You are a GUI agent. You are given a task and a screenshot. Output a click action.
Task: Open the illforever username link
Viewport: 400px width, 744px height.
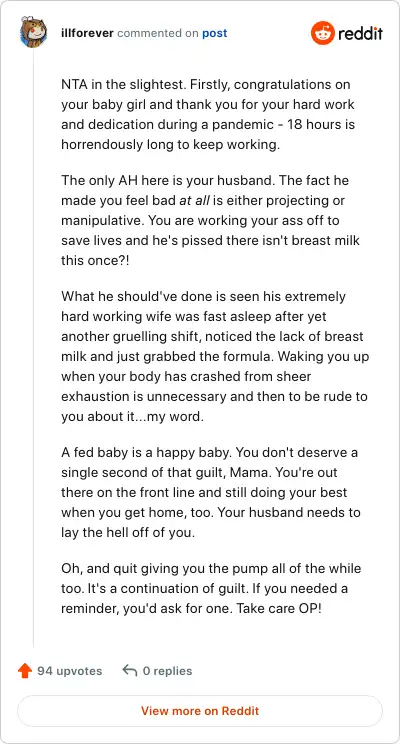[87, 33]
